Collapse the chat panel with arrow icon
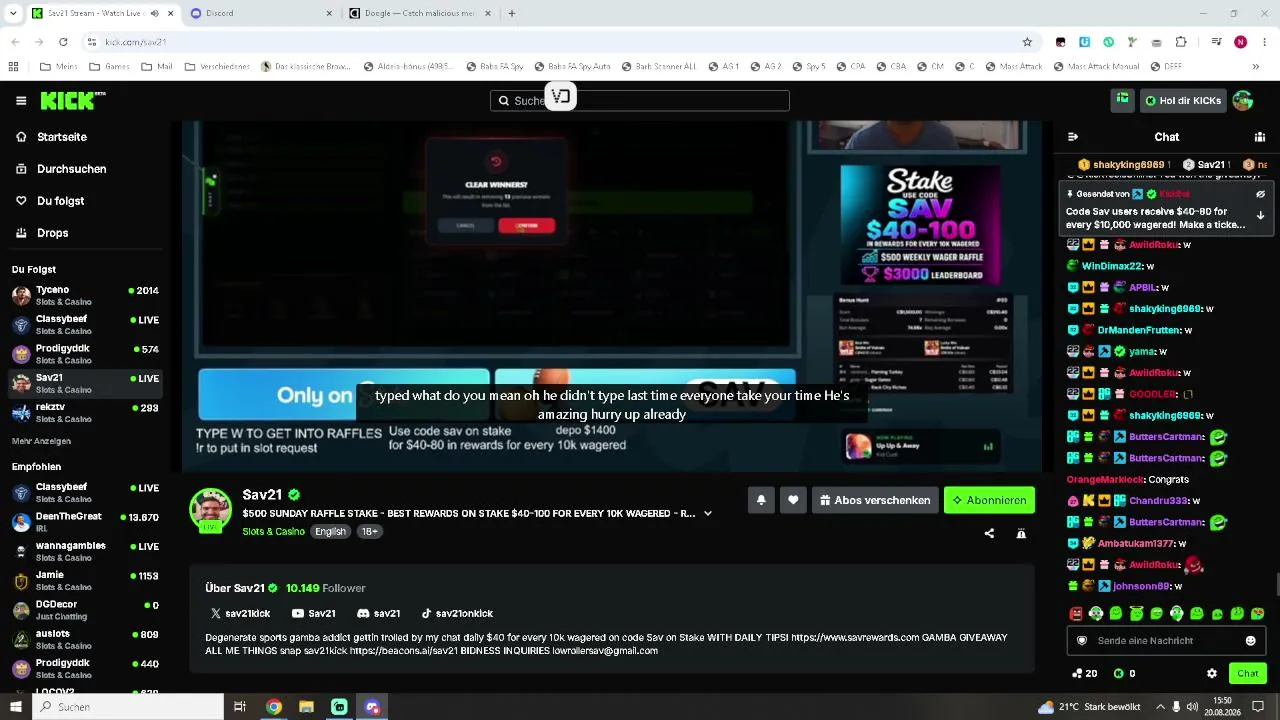 click(x=1072, y=137)
